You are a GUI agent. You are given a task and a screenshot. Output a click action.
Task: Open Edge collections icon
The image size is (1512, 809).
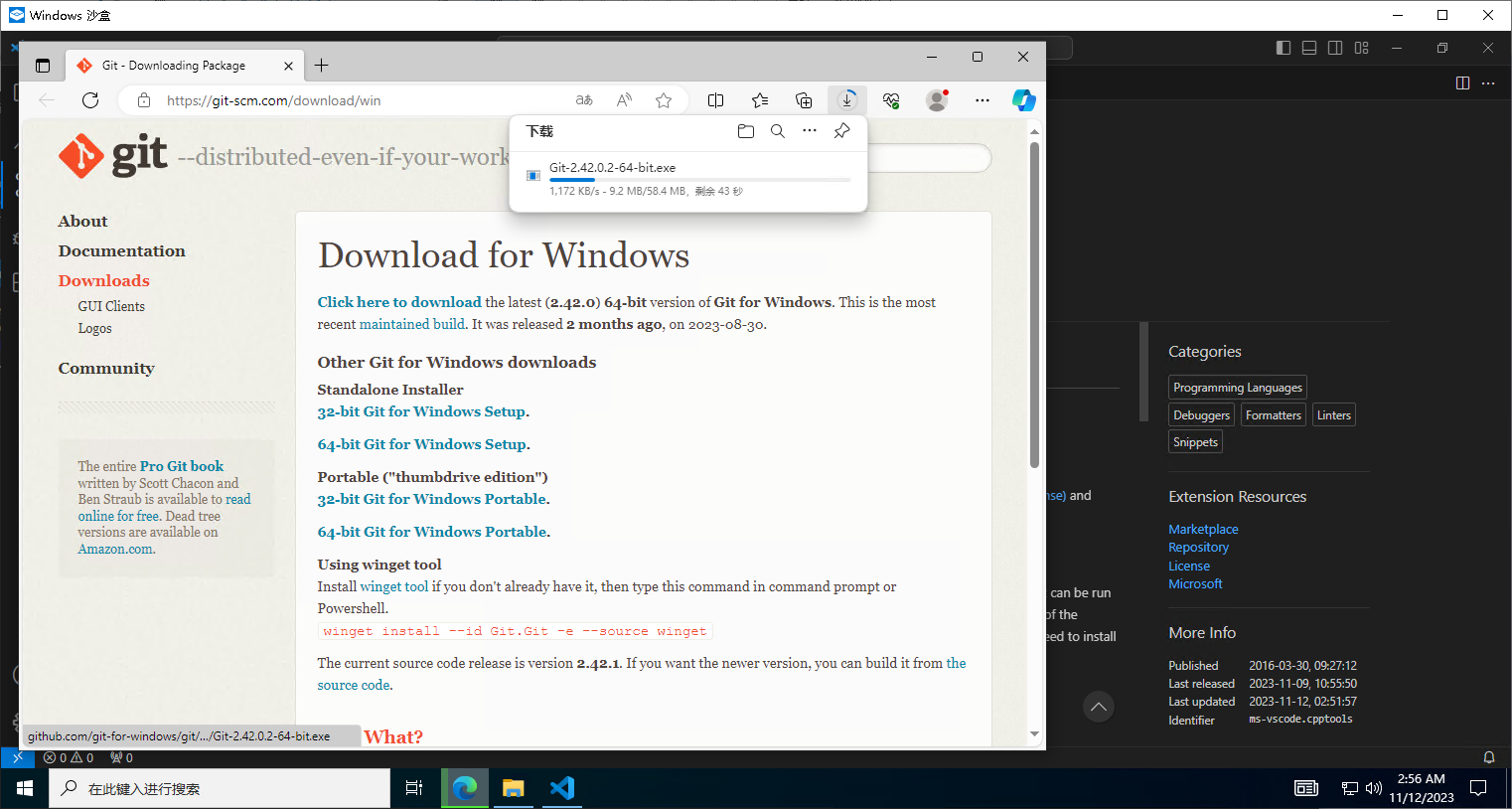[x=804, y=100]
